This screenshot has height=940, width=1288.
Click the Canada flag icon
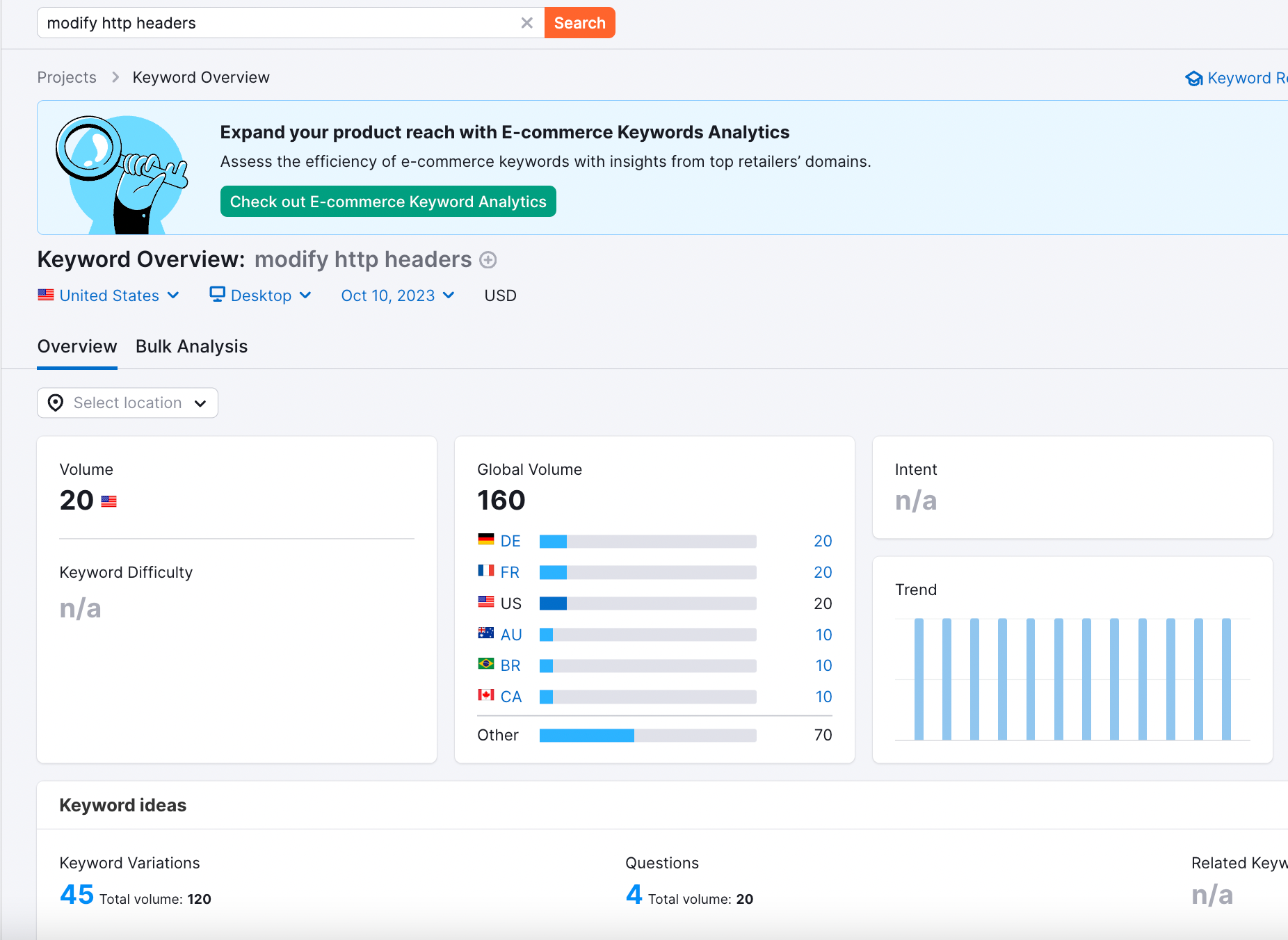click(x=485, y=695)
